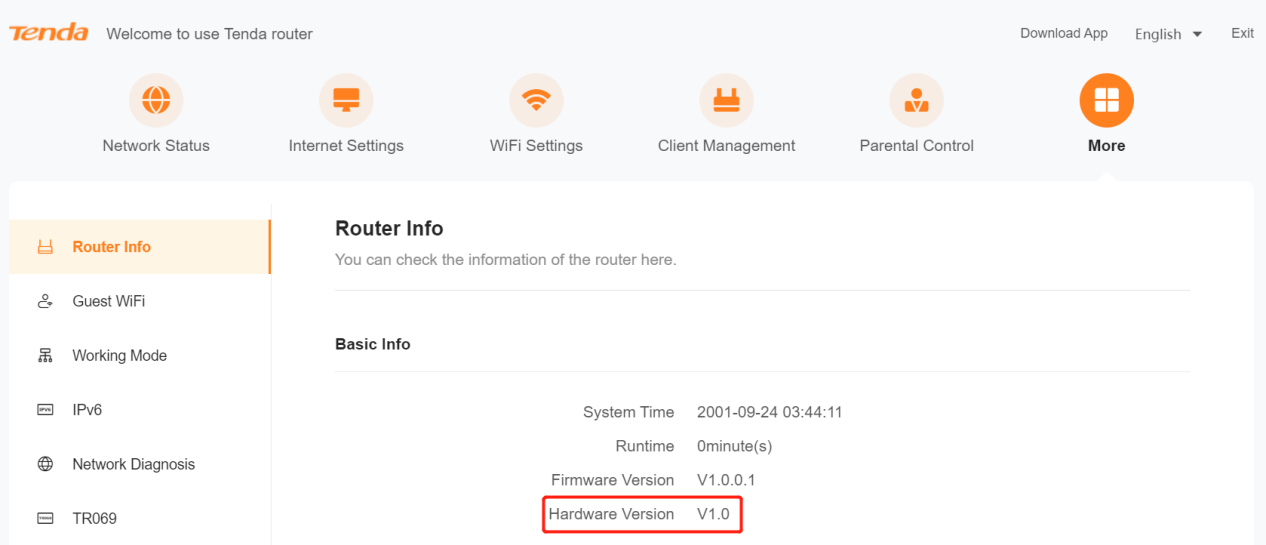Select the More grid icon
1266x545 pixels.
(x=1106, y=100)
